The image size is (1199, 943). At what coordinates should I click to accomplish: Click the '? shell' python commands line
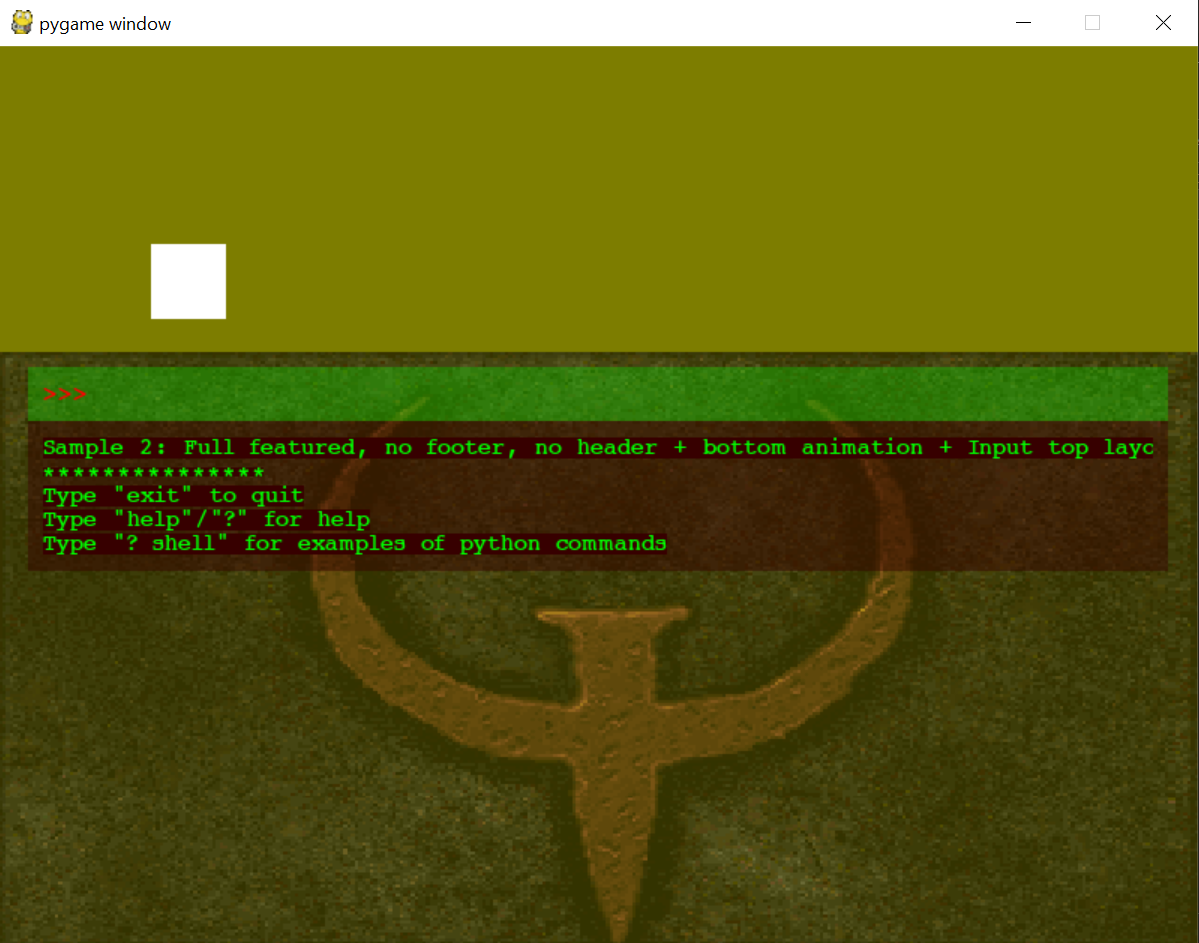tap(355, 544)
